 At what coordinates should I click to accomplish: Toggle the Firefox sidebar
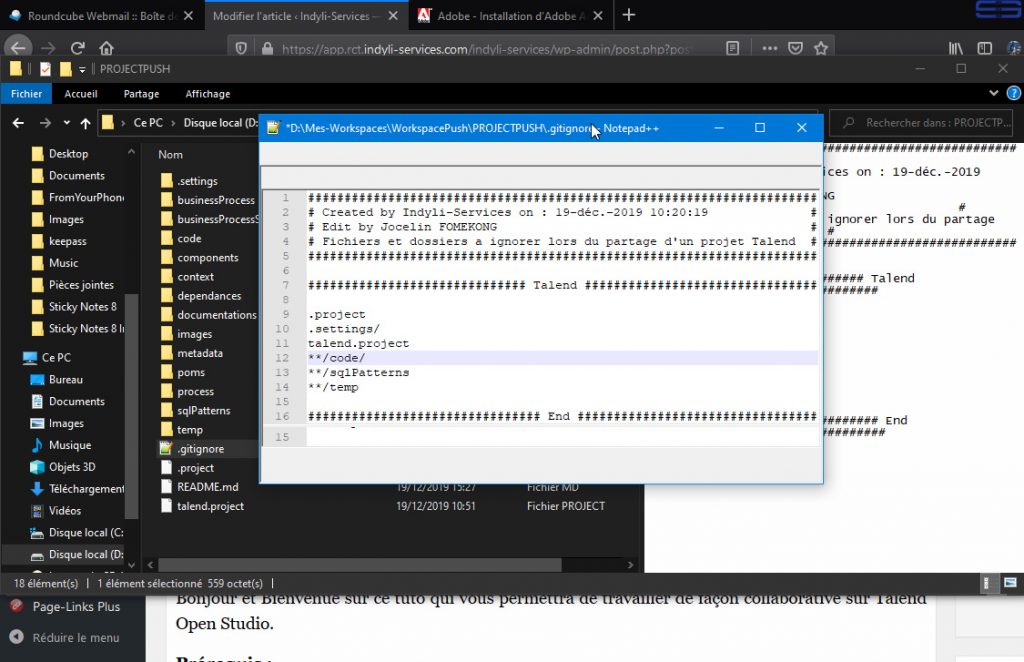(984, 48)
